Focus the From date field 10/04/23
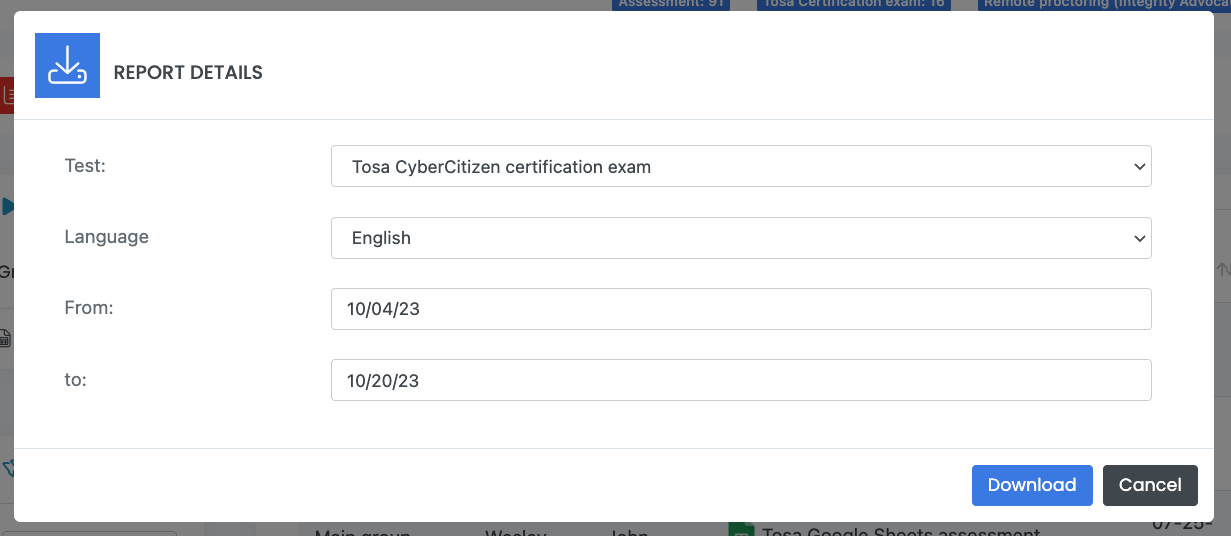The width and height of the screenshot is (1231, 536). [741, 309]
